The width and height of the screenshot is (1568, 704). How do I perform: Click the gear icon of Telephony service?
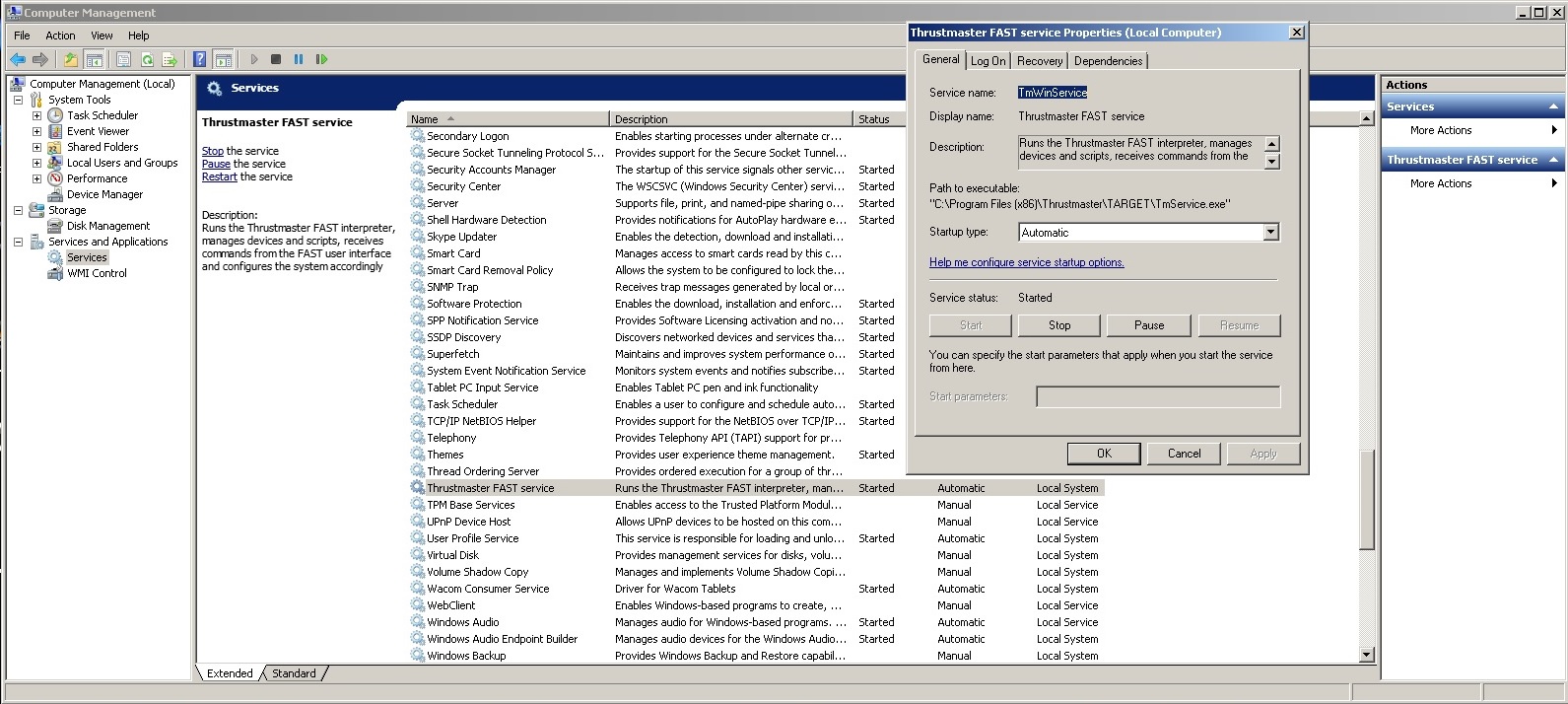[418, 438]
